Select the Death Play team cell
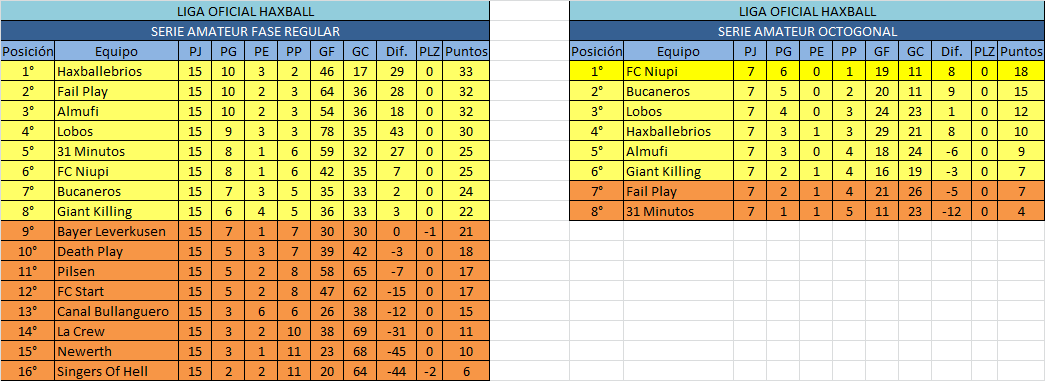 [117, 251]
